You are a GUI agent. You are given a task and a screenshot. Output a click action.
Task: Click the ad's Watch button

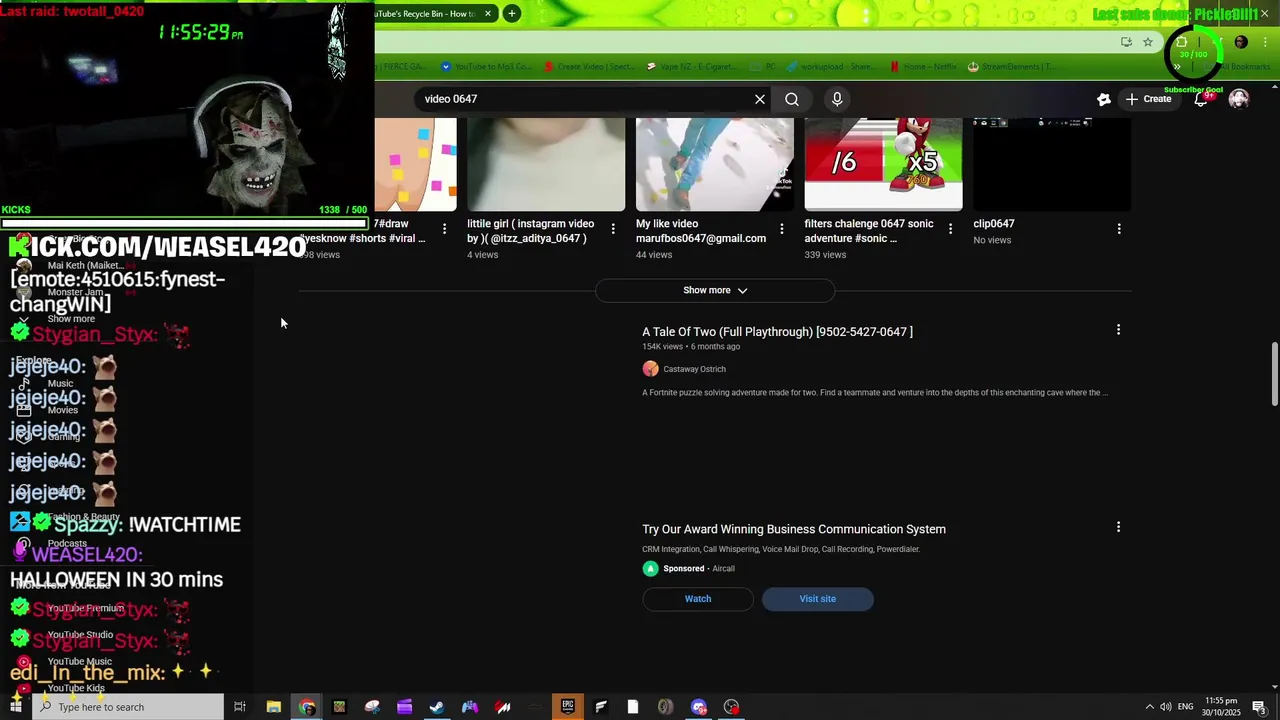click(698, 599)
